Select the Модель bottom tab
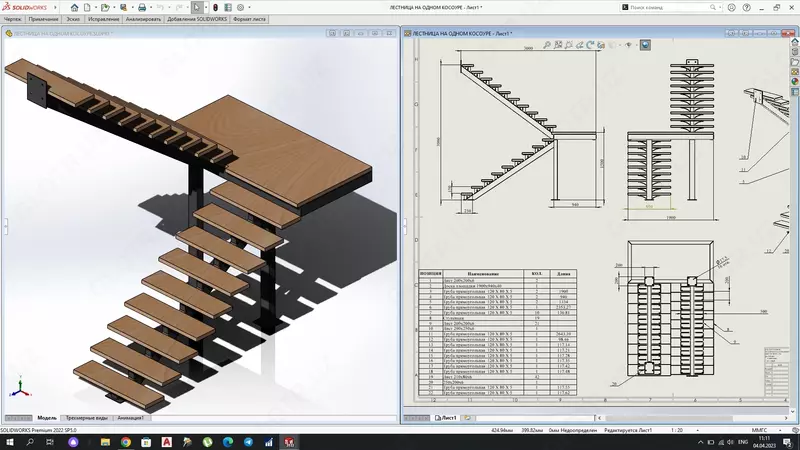800x450 pixels. [47, 417]
